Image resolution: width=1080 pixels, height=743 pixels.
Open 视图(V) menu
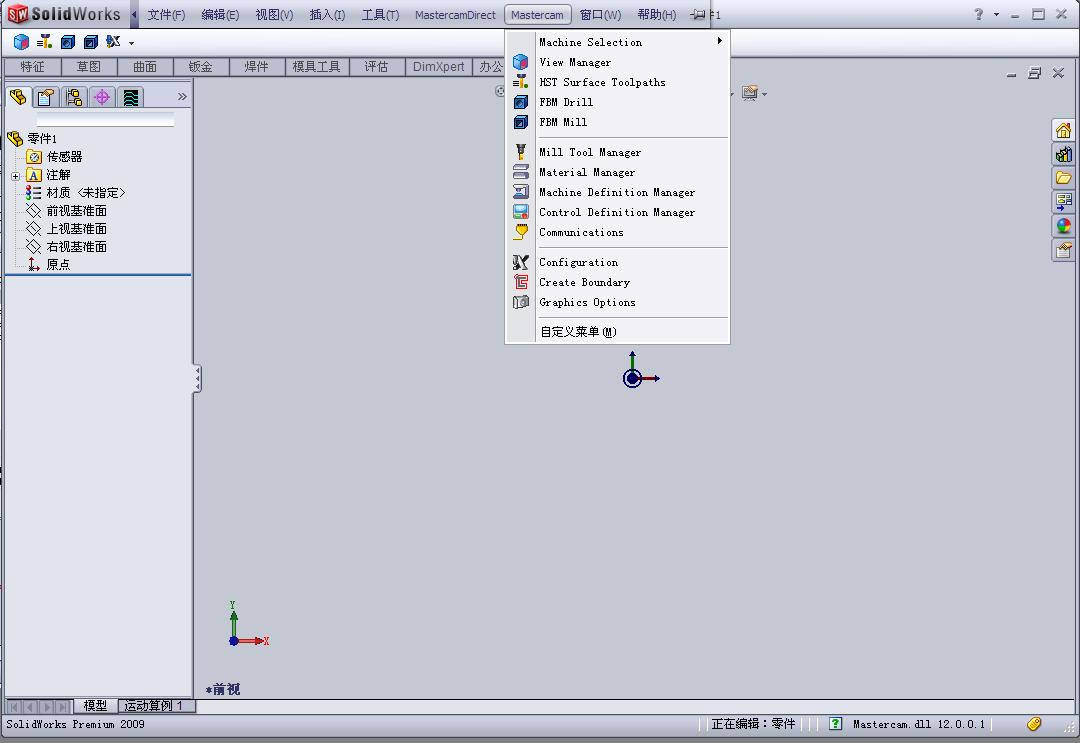coord(273,14)
